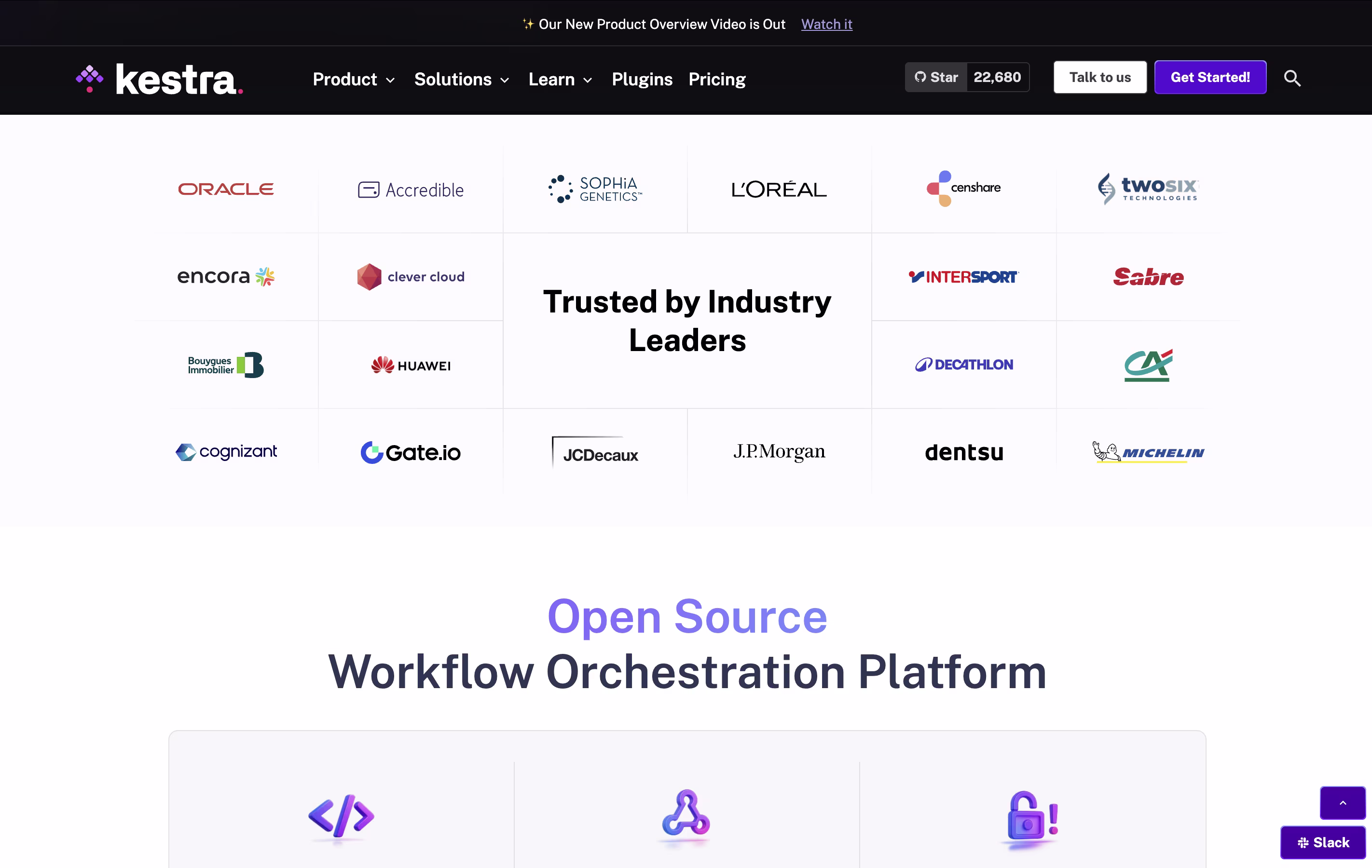Image resolution: width=1372 pixels, height=868 pixels.
Task: Open the Plugins menu item
Action: click(642, 79)
